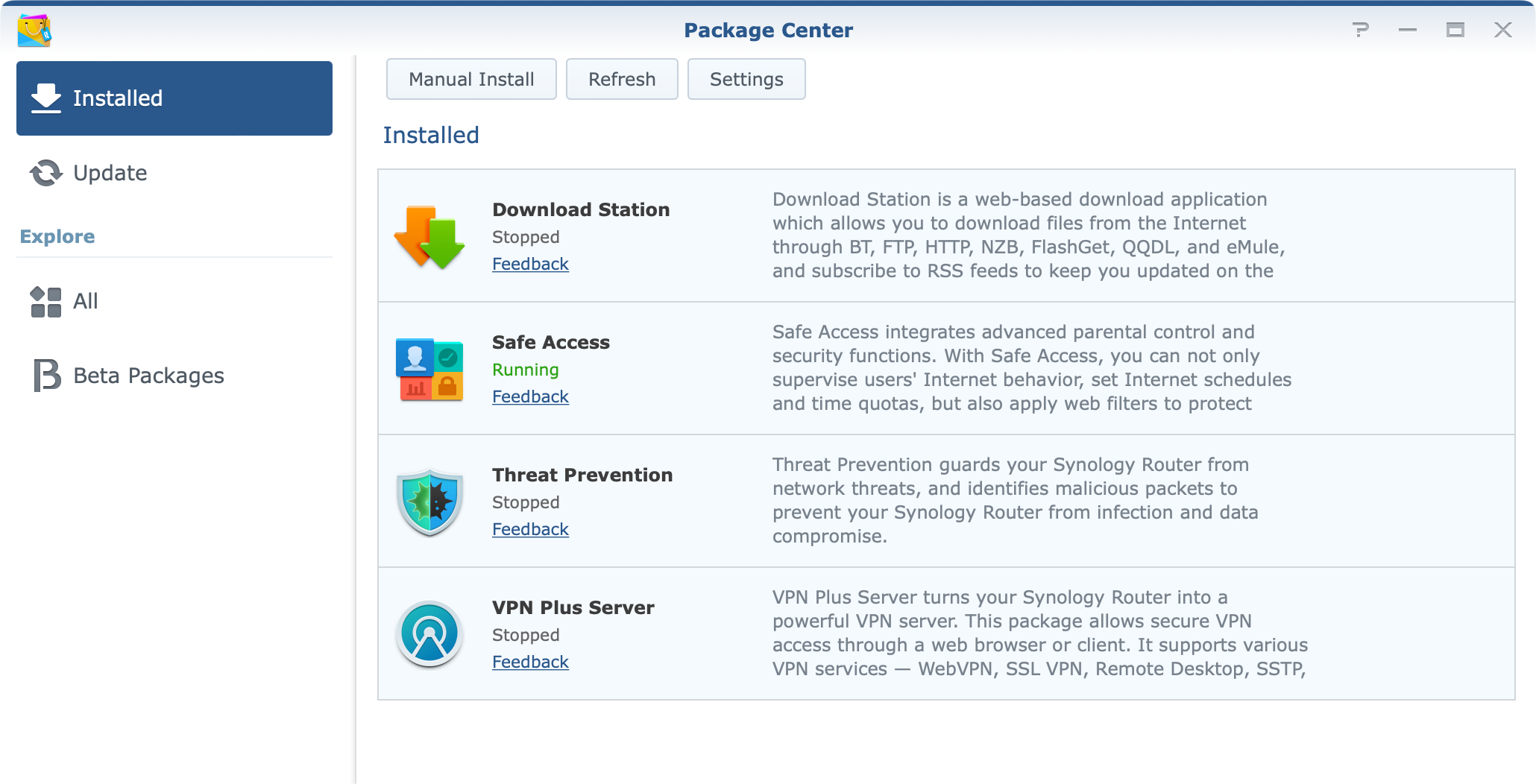Viewport: 1536px width, 784px height.
Task: Open help with the question mark icon
Action: coord(1361,30)
